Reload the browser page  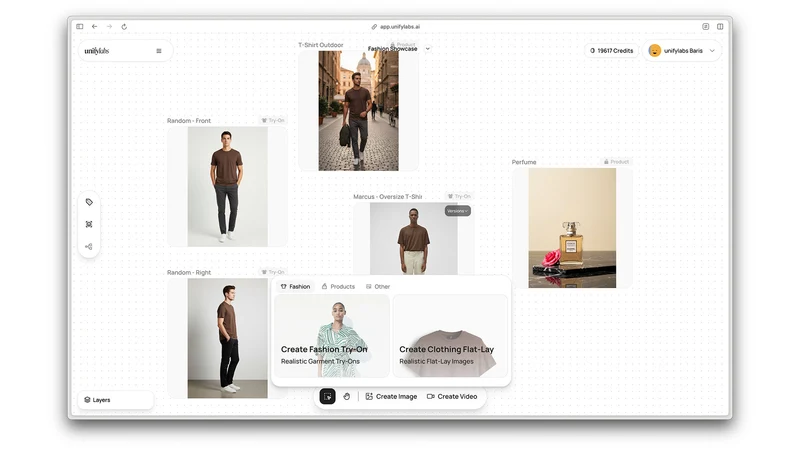[124, 27]
